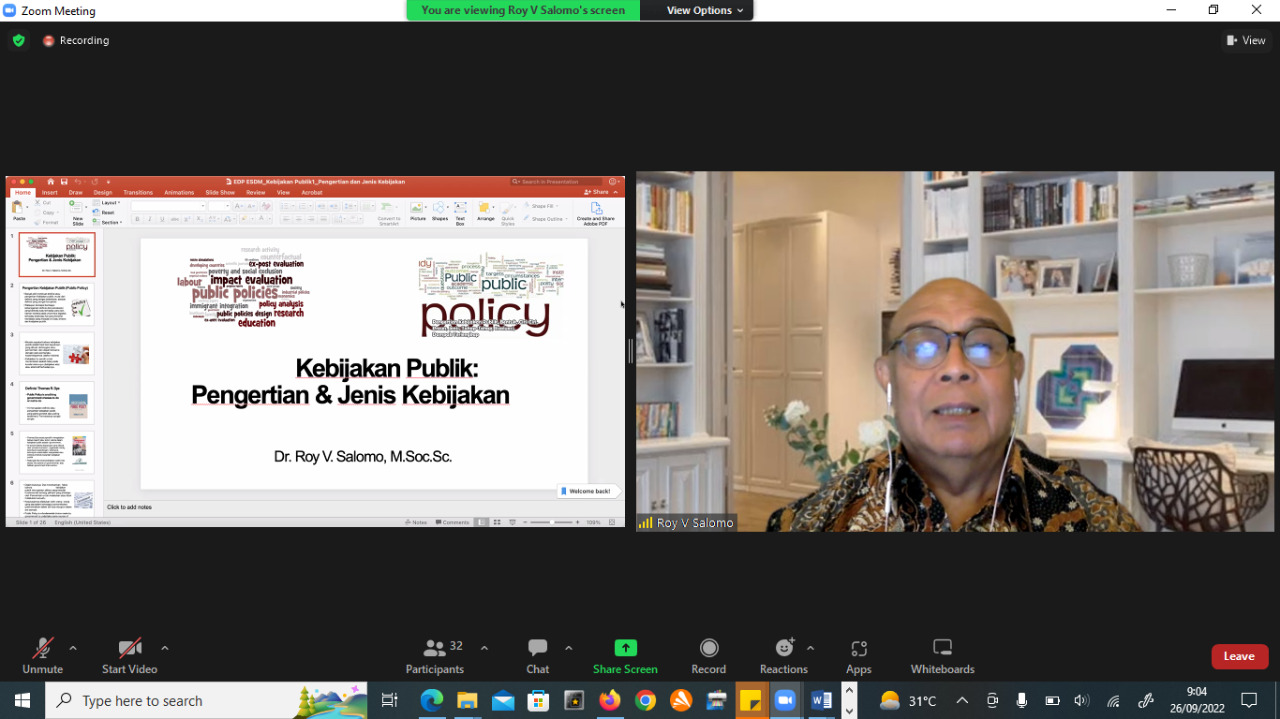
Task: Click the green Share Screen button
Action: click(625, 656)
